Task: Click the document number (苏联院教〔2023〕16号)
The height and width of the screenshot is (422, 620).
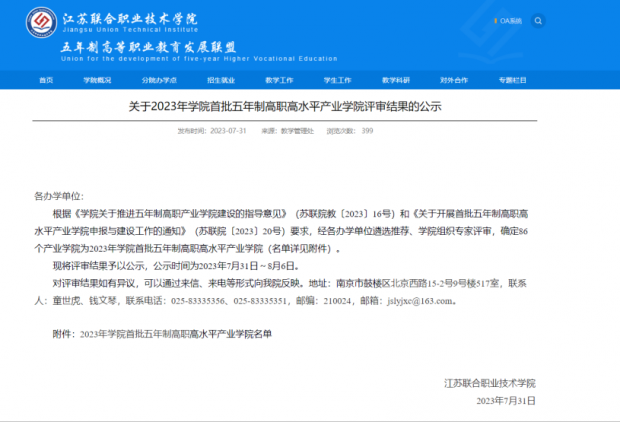Action: pos(345,214)
